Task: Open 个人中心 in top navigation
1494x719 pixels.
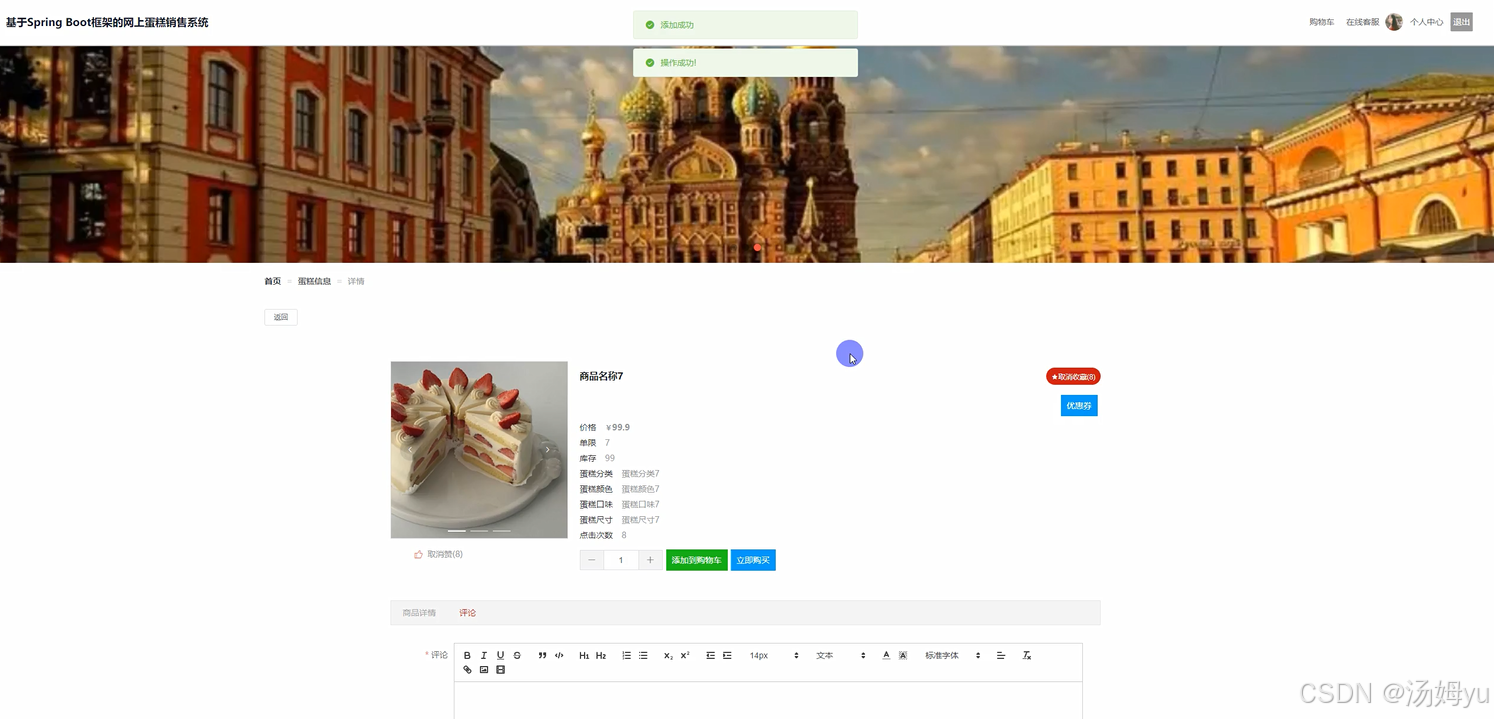Action: tap(1427, 22)
